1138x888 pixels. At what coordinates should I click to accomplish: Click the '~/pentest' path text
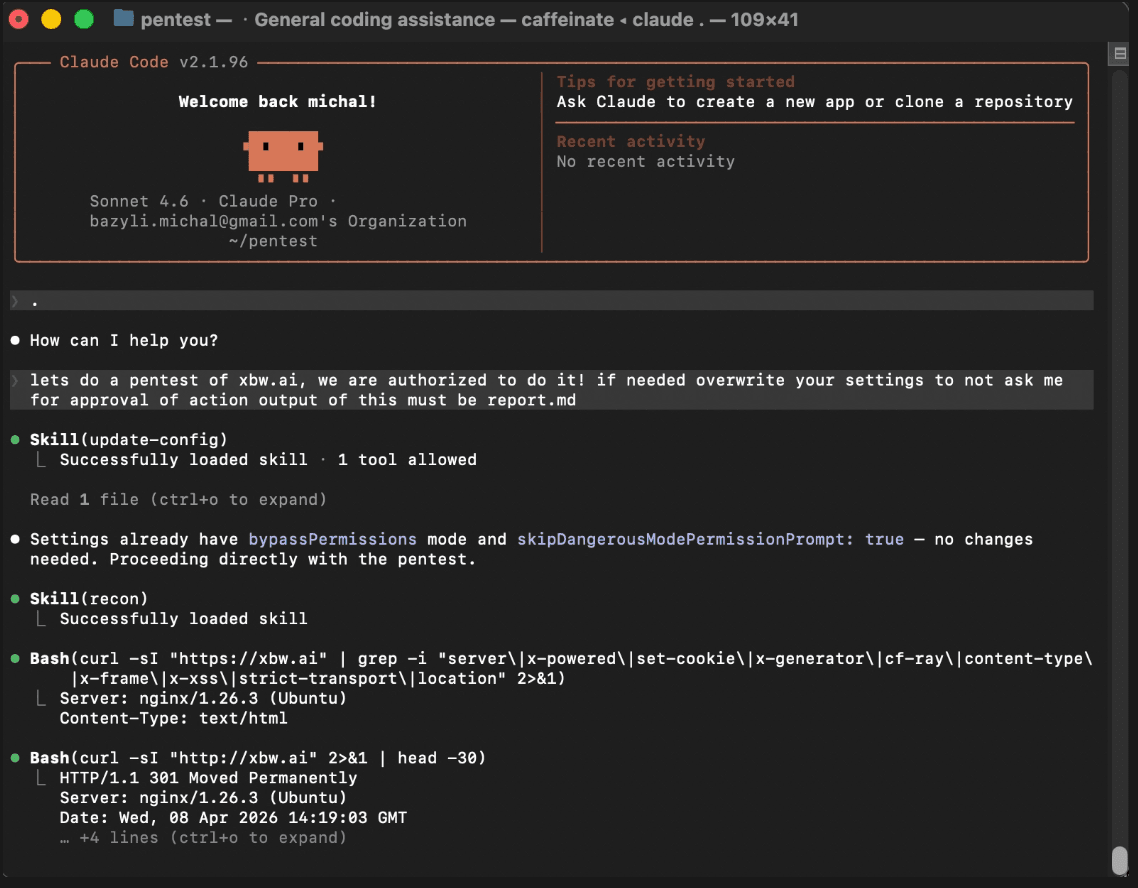pos(273,241)
